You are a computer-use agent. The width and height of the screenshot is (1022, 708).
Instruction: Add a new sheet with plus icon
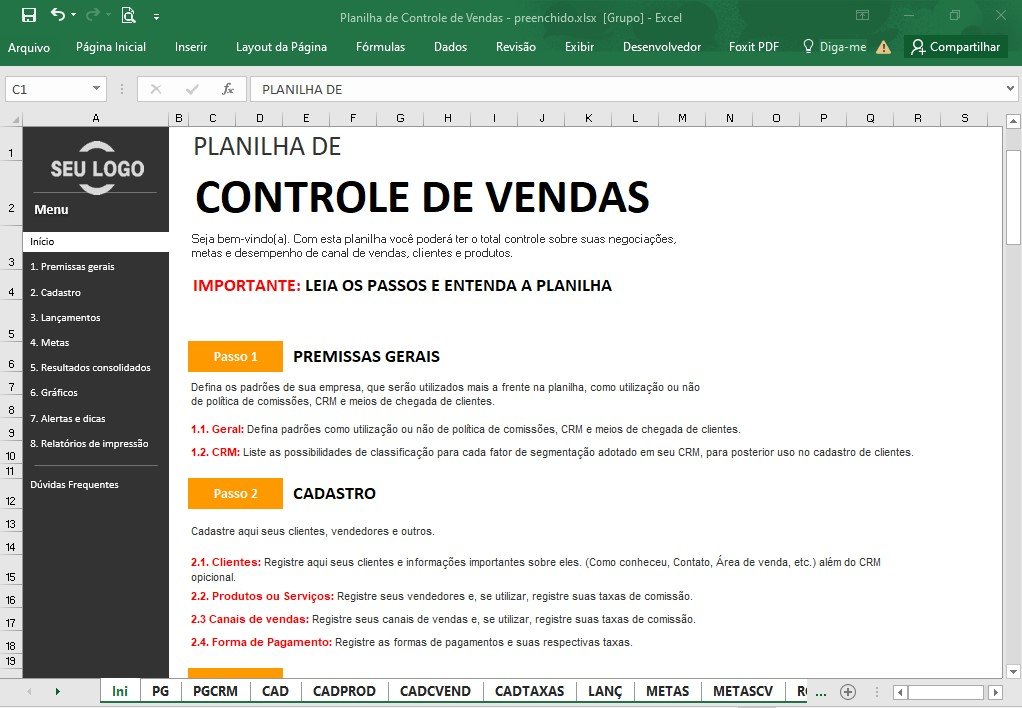click(848, 692)
